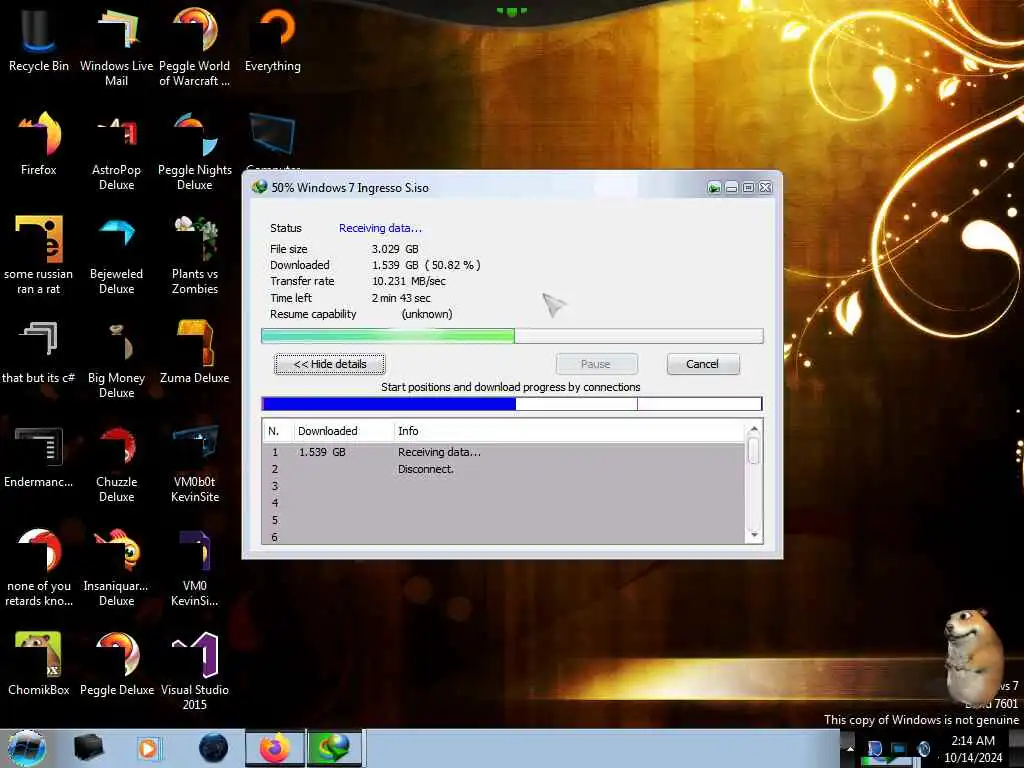Open Chuzzle Deluxe desktop icon
Screen dimensions: 1024x768
[116, 463]
